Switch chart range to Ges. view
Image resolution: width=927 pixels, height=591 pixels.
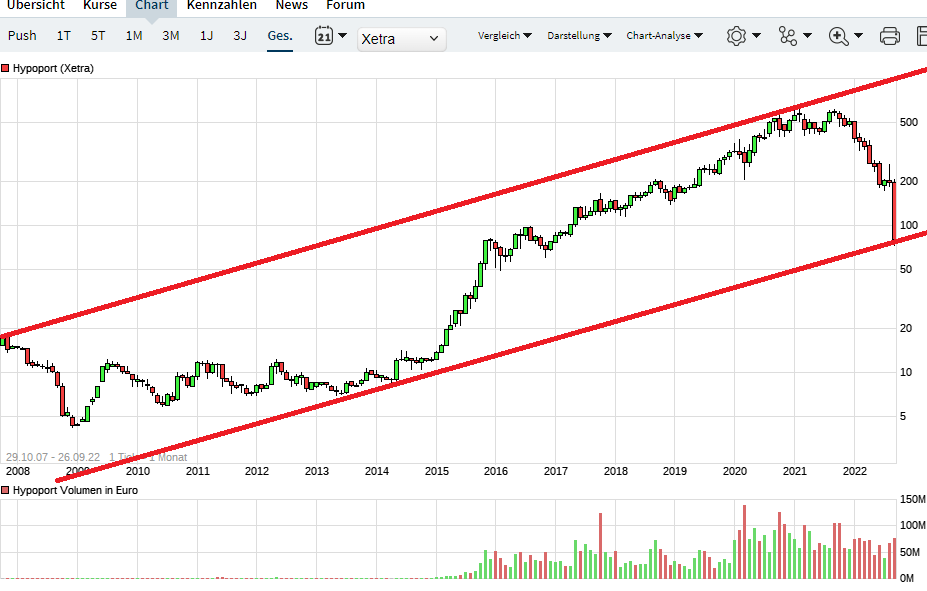coord(279,35)
